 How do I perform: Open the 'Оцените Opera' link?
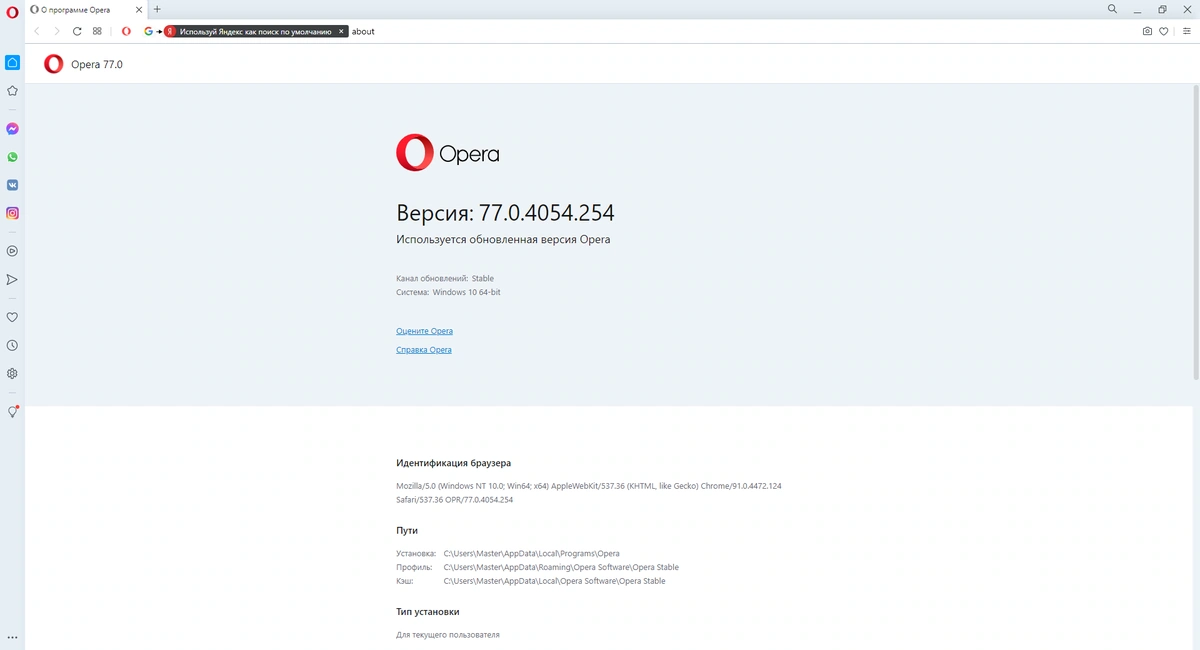424,331
